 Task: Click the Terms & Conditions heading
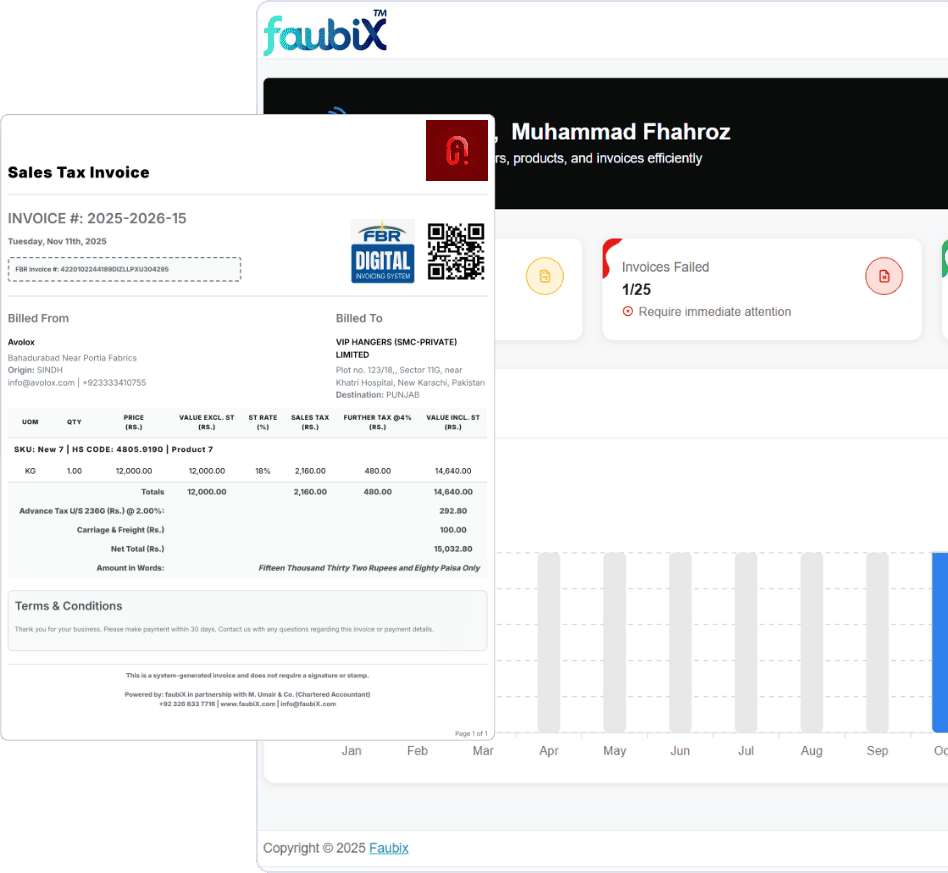[x=68, y=606]
